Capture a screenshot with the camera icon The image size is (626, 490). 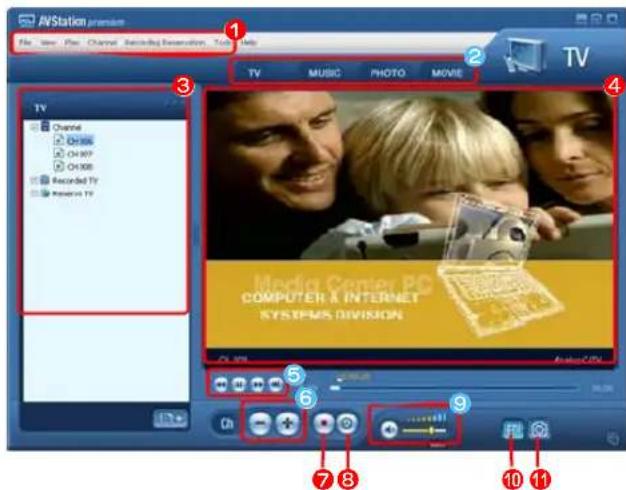(x=539, y=430)
